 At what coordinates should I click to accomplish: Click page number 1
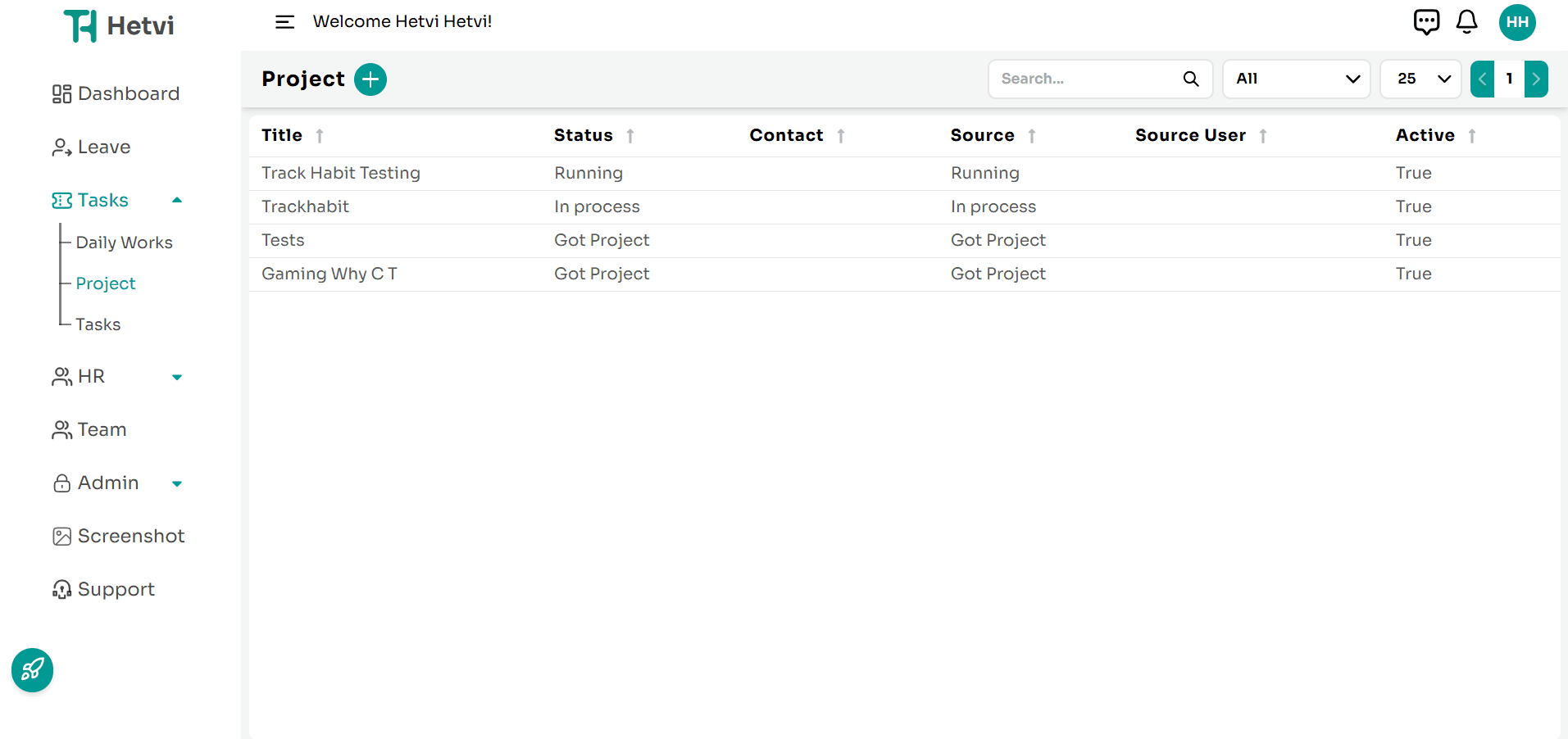pyautogui.click(x=1509, y=79)
